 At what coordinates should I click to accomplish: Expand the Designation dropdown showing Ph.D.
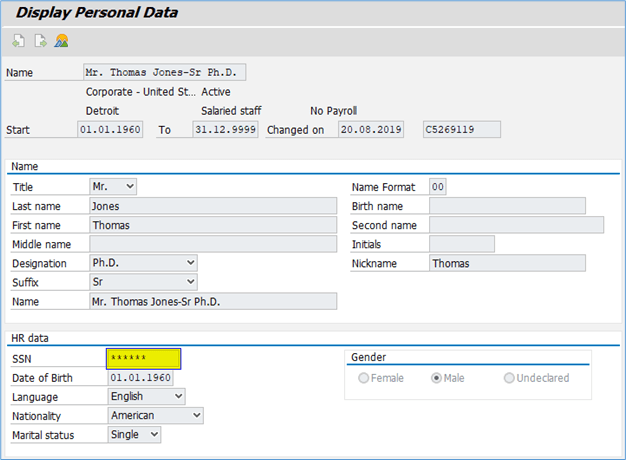tap(143, 263)
